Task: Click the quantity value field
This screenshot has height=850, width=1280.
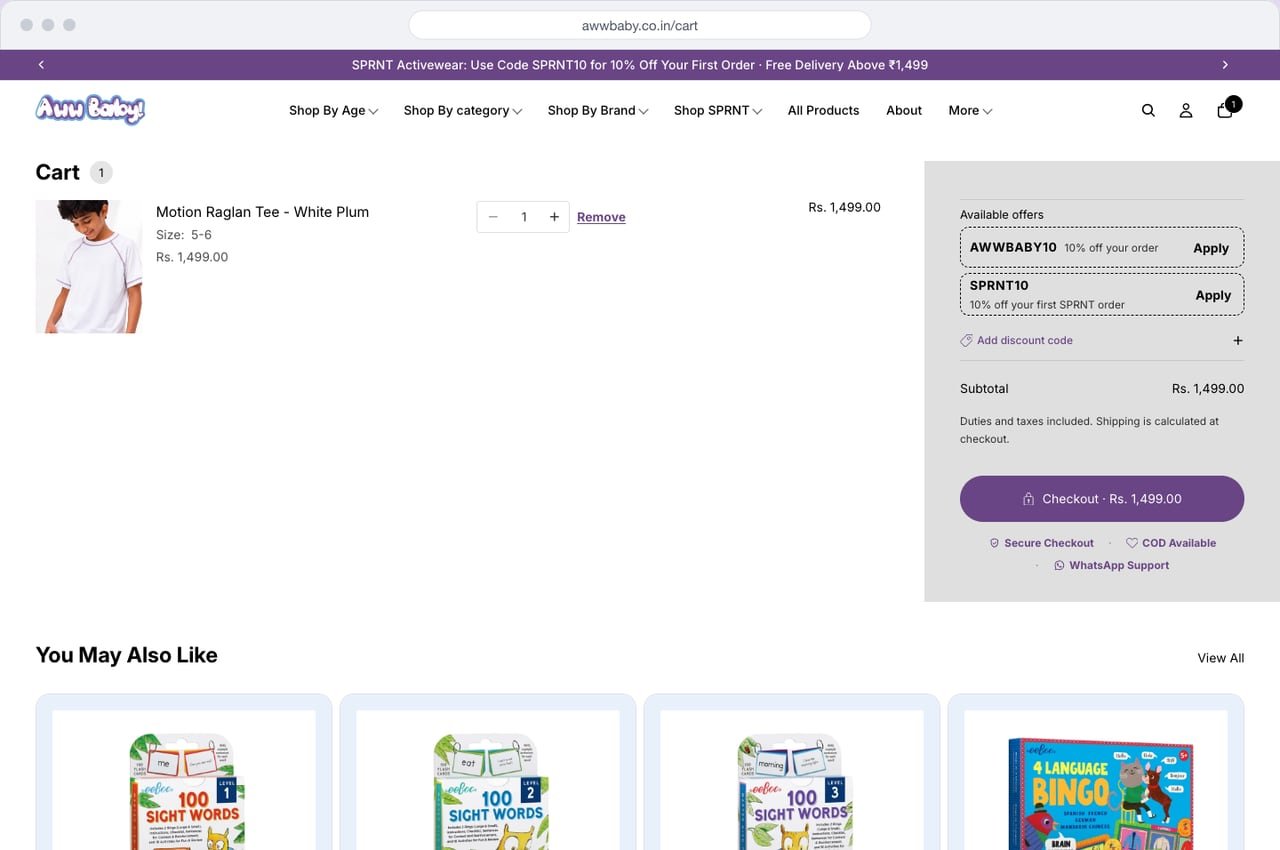Action: 524,217
